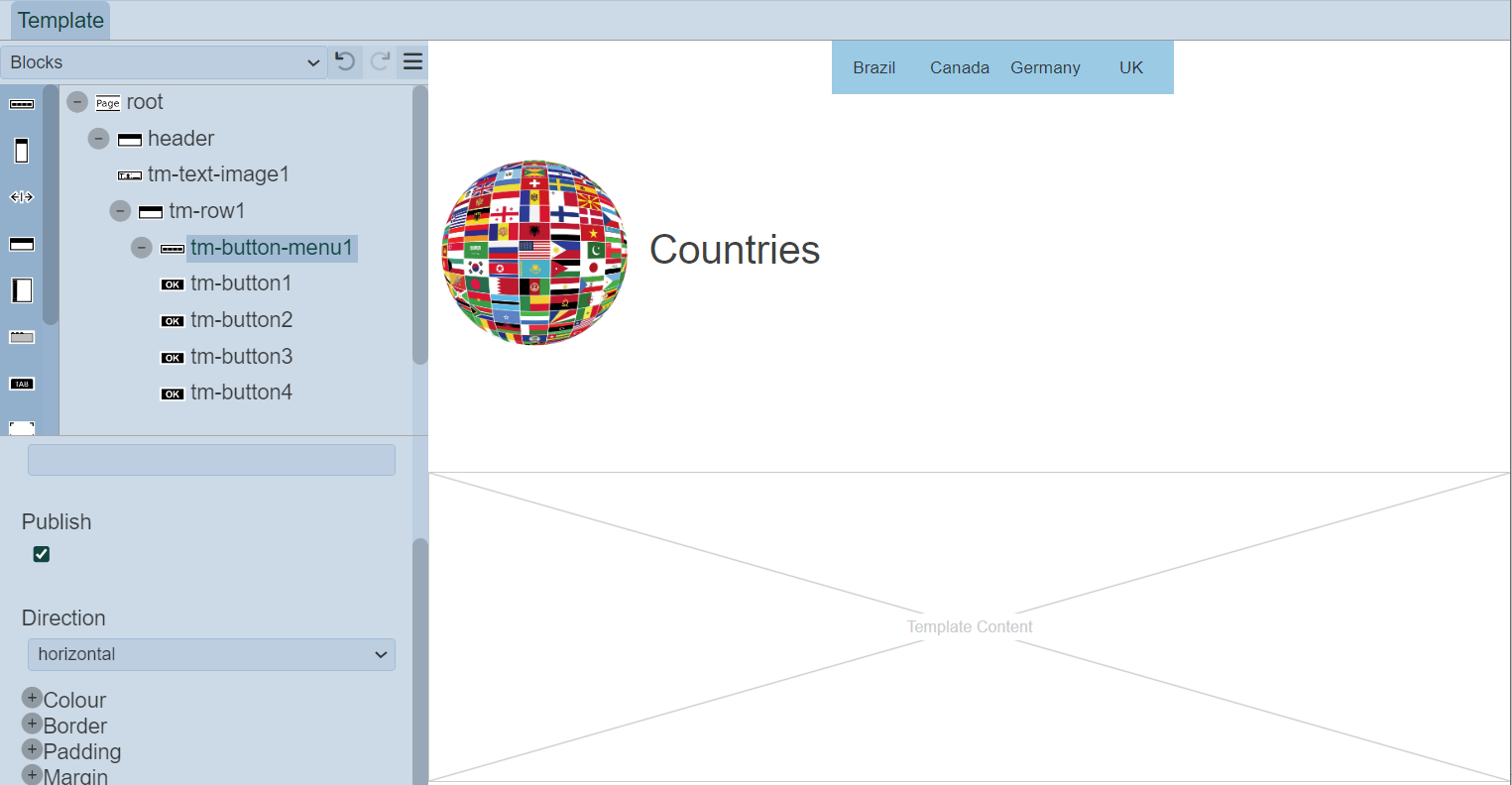Screen dimensions: 1512x785
Task: Collapse the tm-button-menu1 node
Action: click(142, 248)
